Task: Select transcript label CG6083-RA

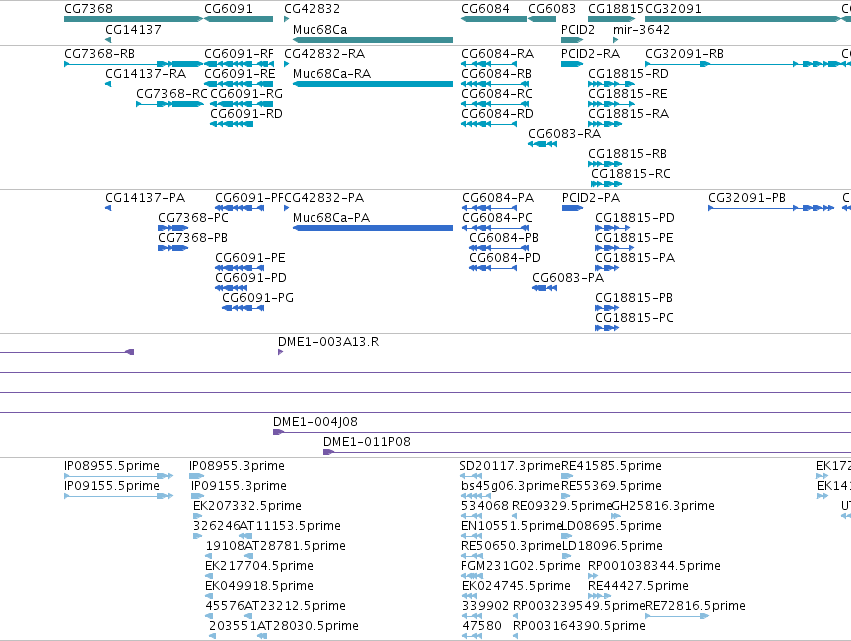Action: 564,134
